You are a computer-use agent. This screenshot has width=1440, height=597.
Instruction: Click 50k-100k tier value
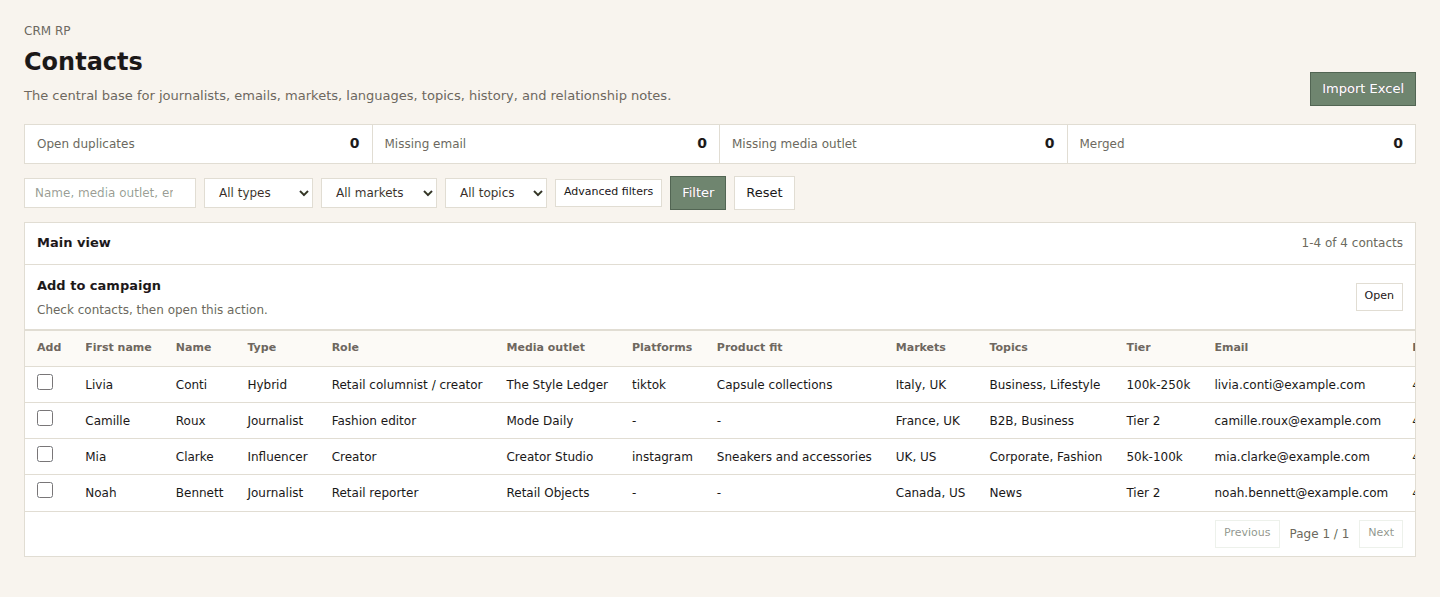pos(1154,457)
